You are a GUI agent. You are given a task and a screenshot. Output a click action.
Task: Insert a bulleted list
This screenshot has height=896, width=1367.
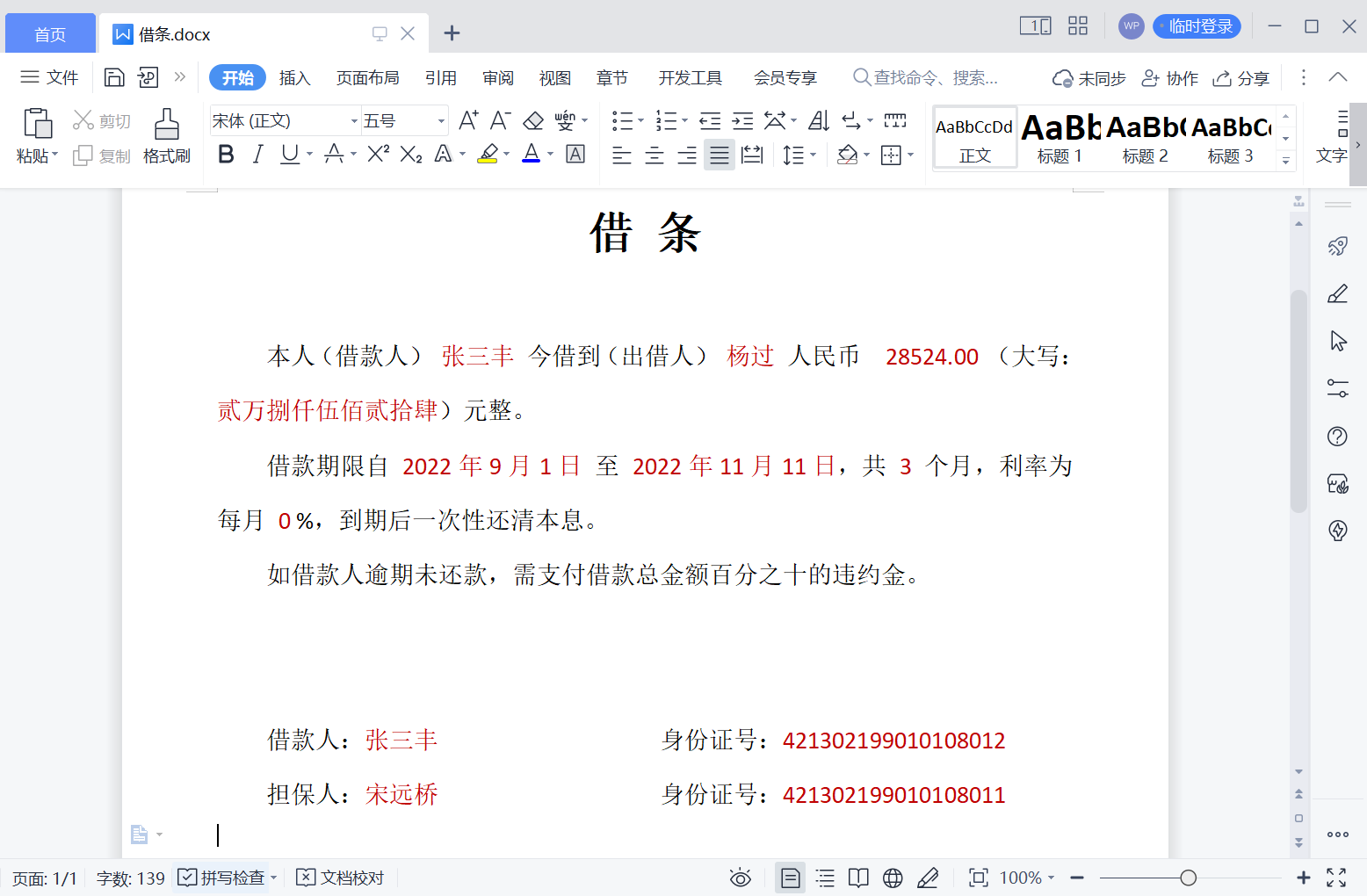tap(623, 120)
